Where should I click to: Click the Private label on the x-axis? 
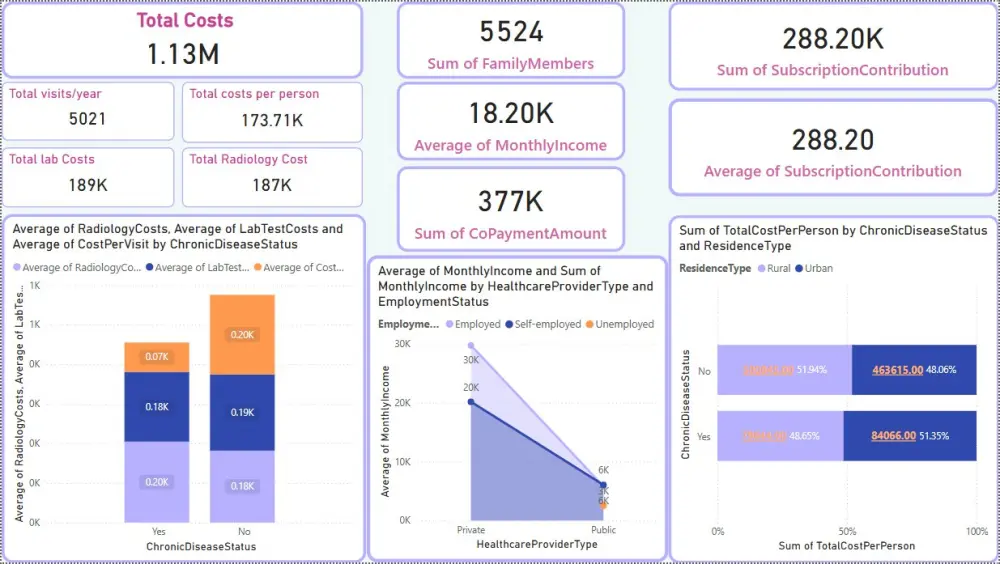(x=471, y=530)
